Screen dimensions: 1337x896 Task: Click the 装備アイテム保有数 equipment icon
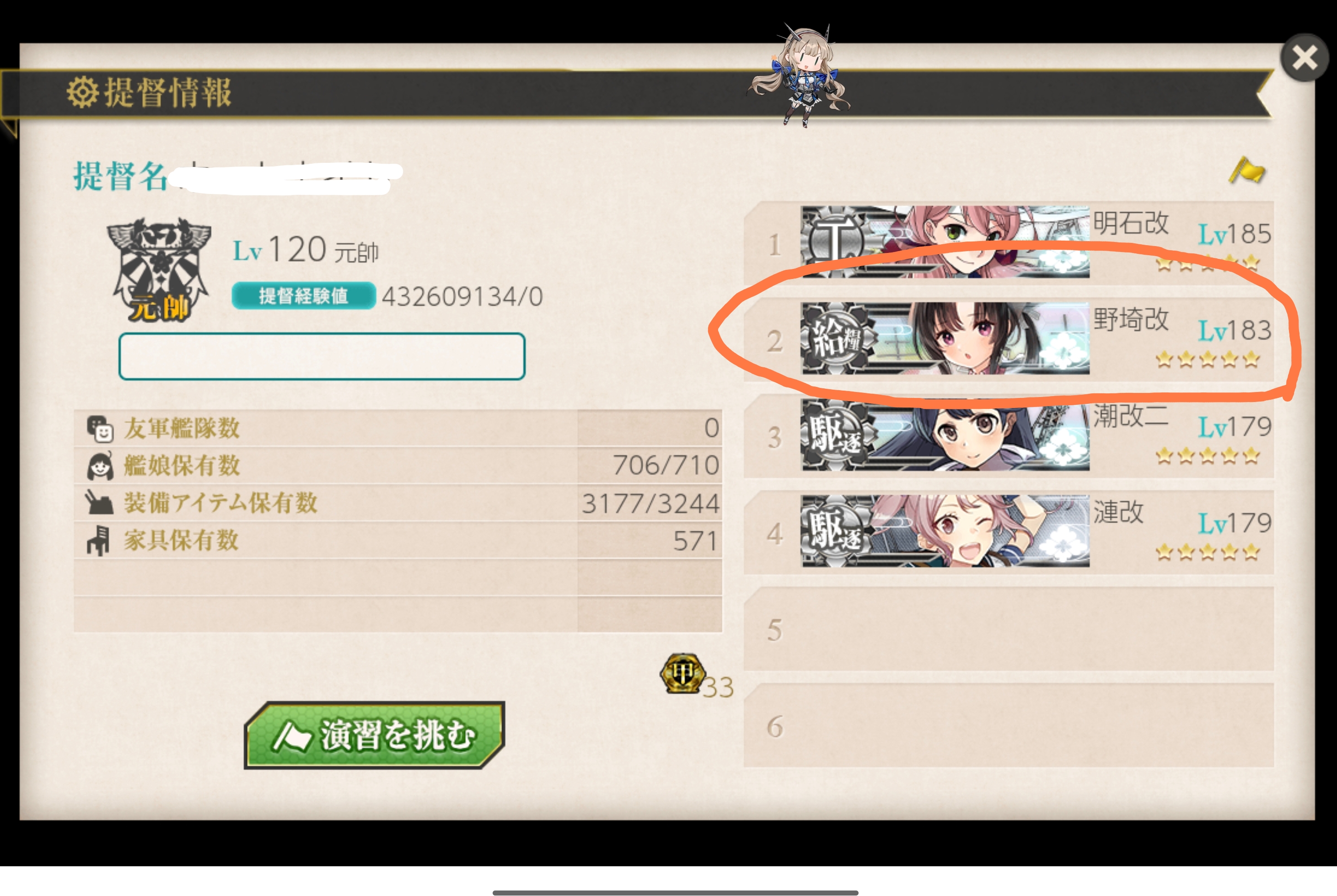(x=99, y=503)
